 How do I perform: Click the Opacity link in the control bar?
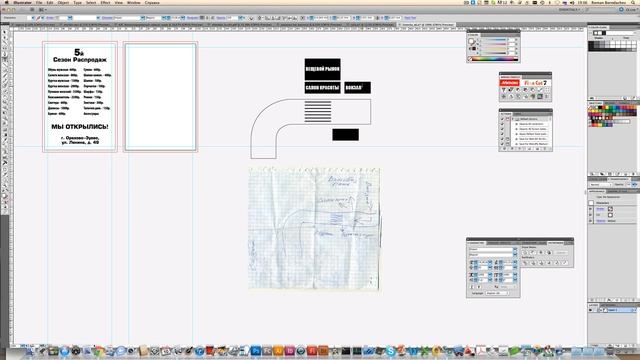pos(221,18)
